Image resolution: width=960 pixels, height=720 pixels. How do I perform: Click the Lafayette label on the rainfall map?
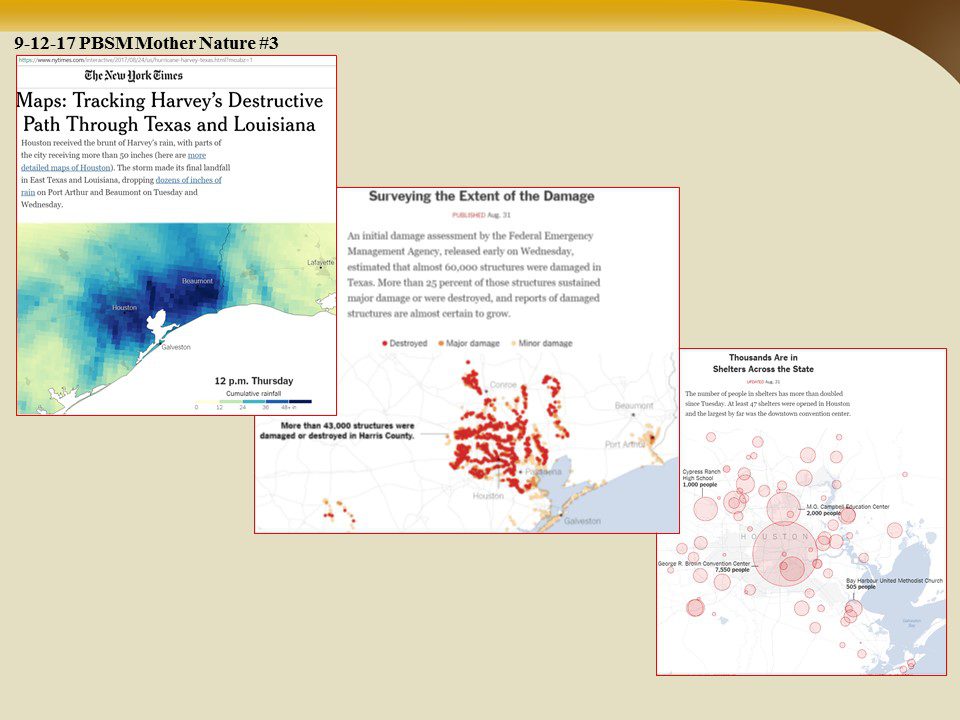point(321,263)
